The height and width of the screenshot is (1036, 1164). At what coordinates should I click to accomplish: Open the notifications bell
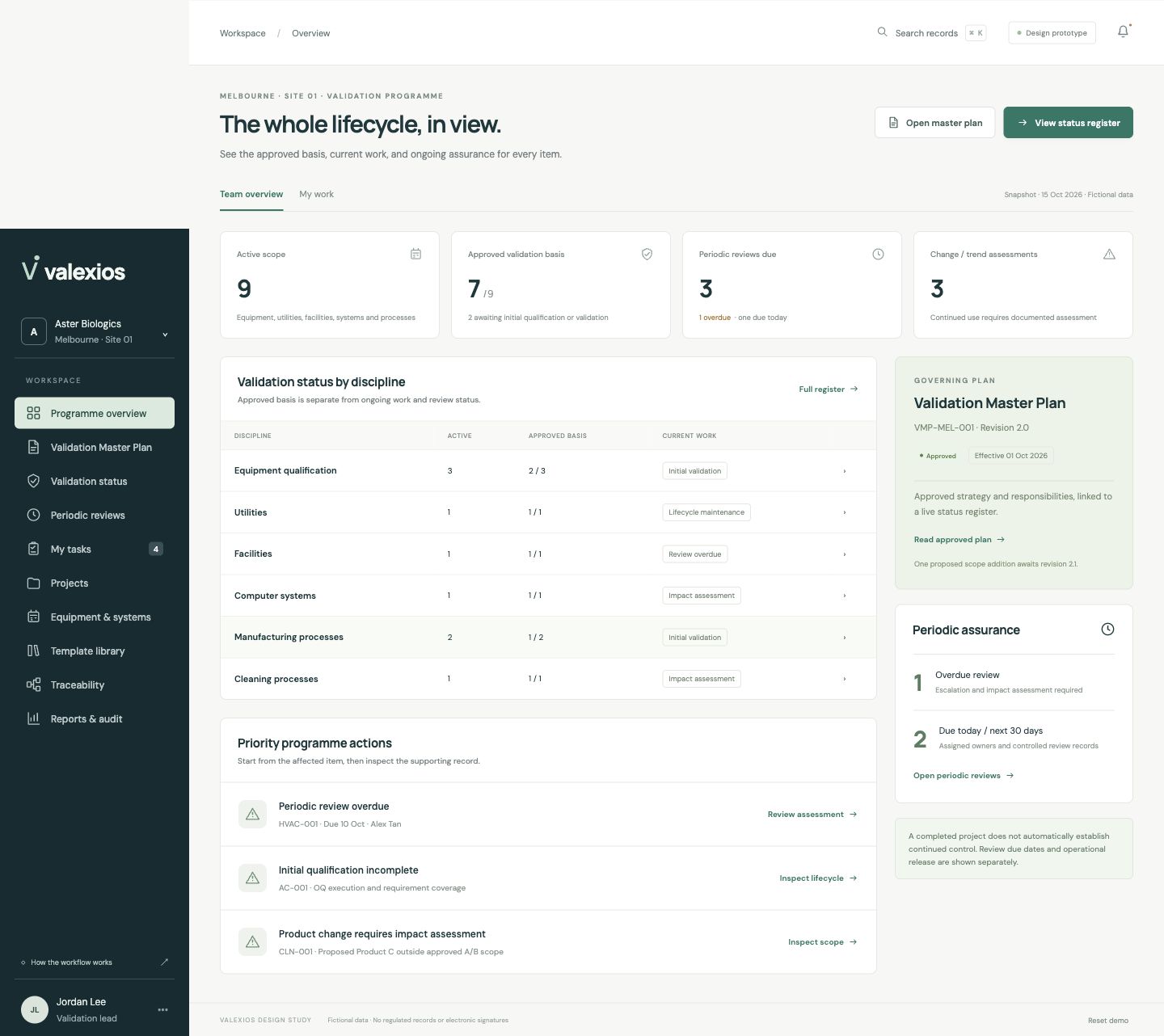pos(1123,32)
